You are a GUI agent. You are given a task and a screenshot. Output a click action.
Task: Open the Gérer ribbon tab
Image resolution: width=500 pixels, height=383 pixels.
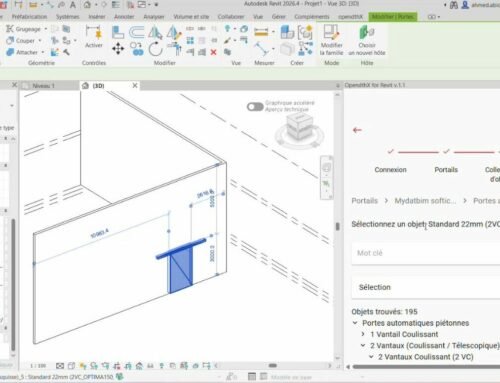pos(278,16)
